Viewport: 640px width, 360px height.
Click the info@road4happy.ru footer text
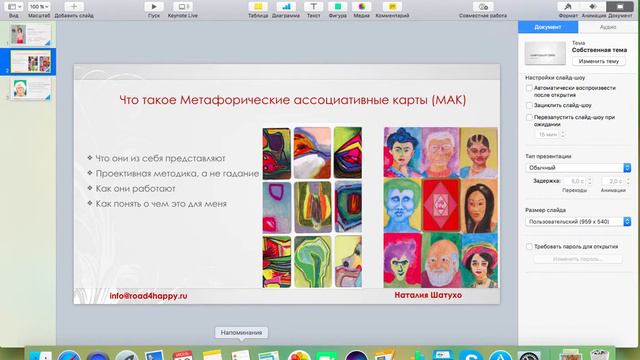coord(148,296)
